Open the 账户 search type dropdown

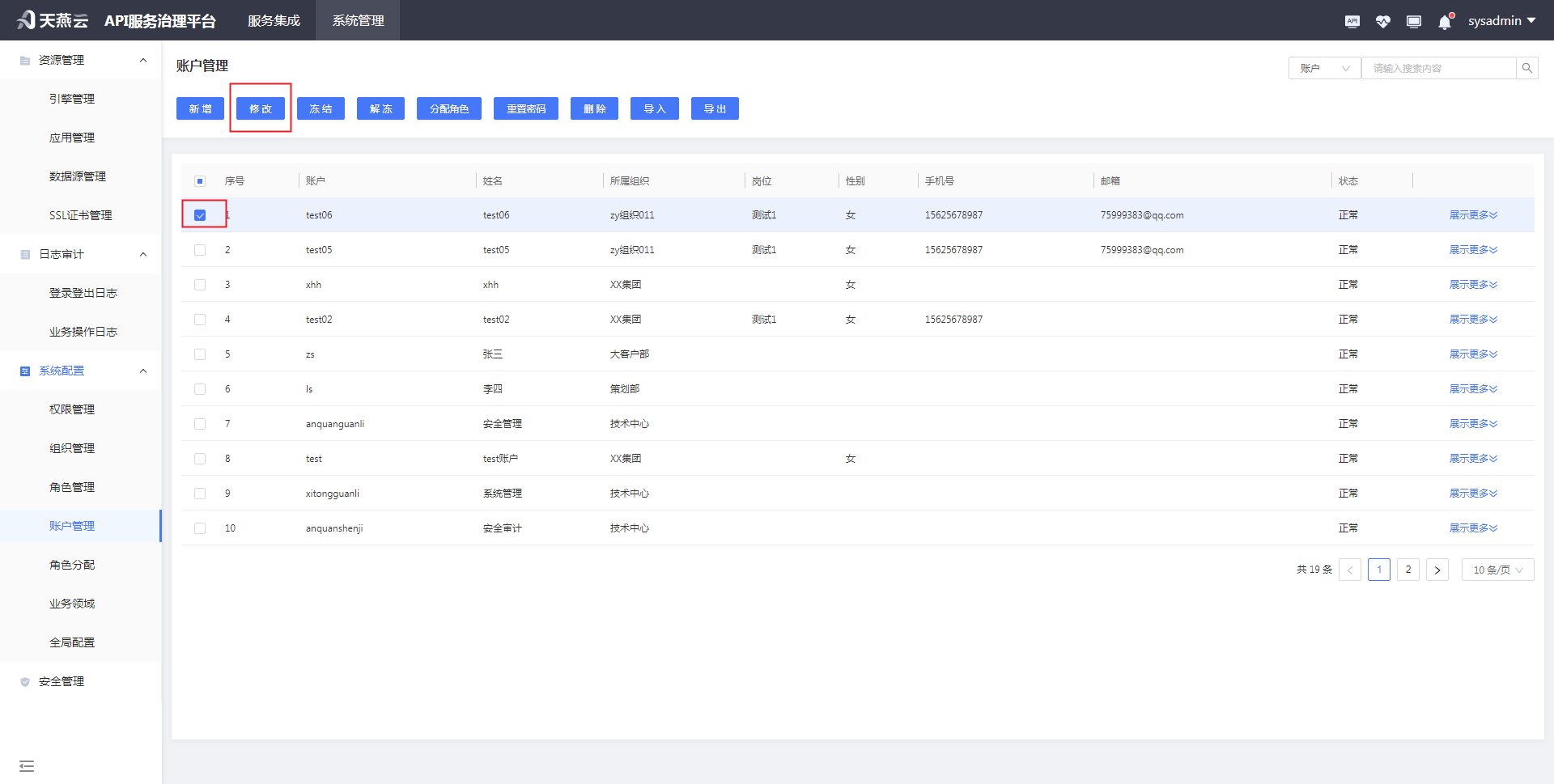(1324, 68)
